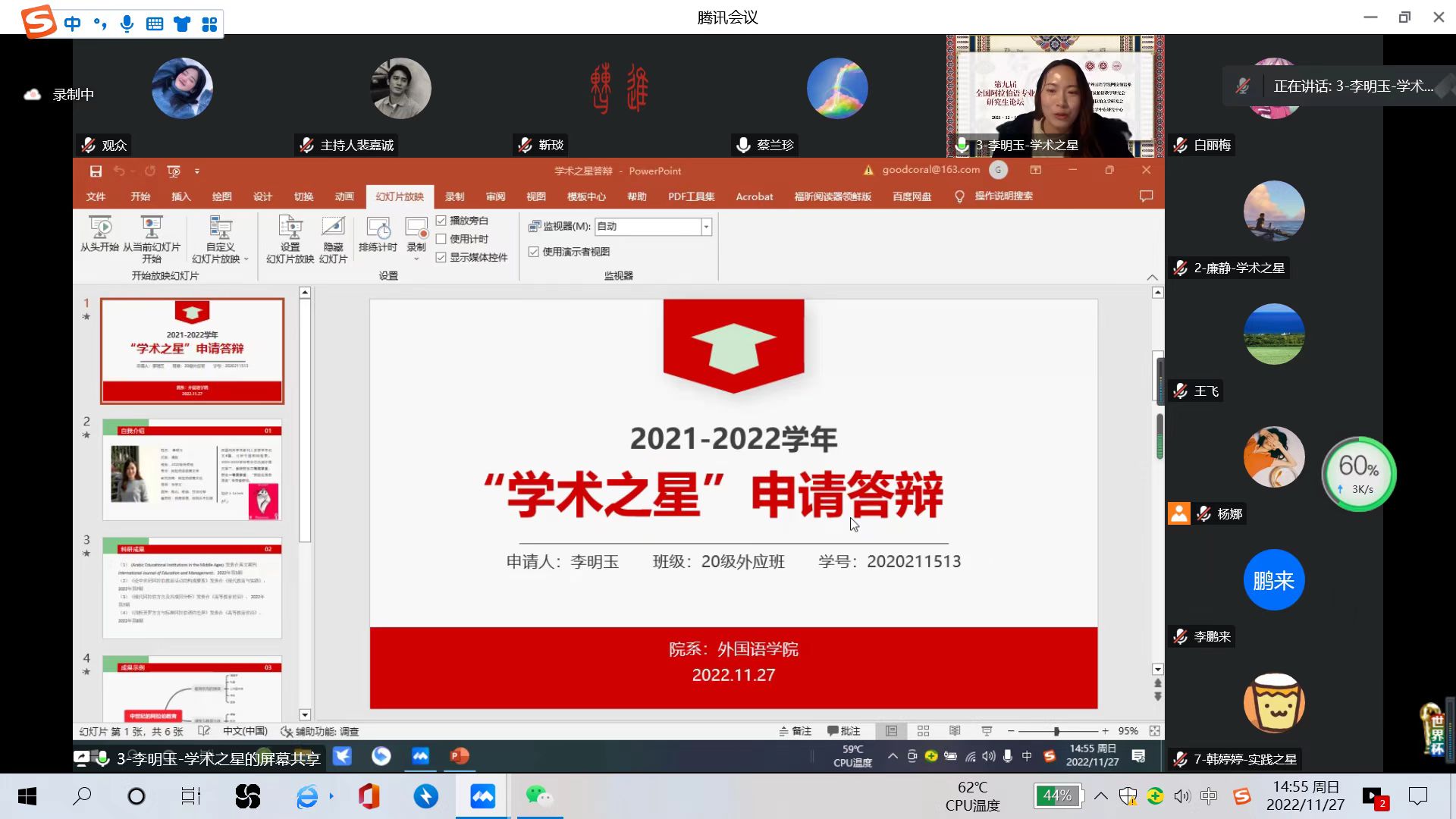Click the 批注 comments button
This screenshot has height=819, width=1456.
[x=843, y=731]
